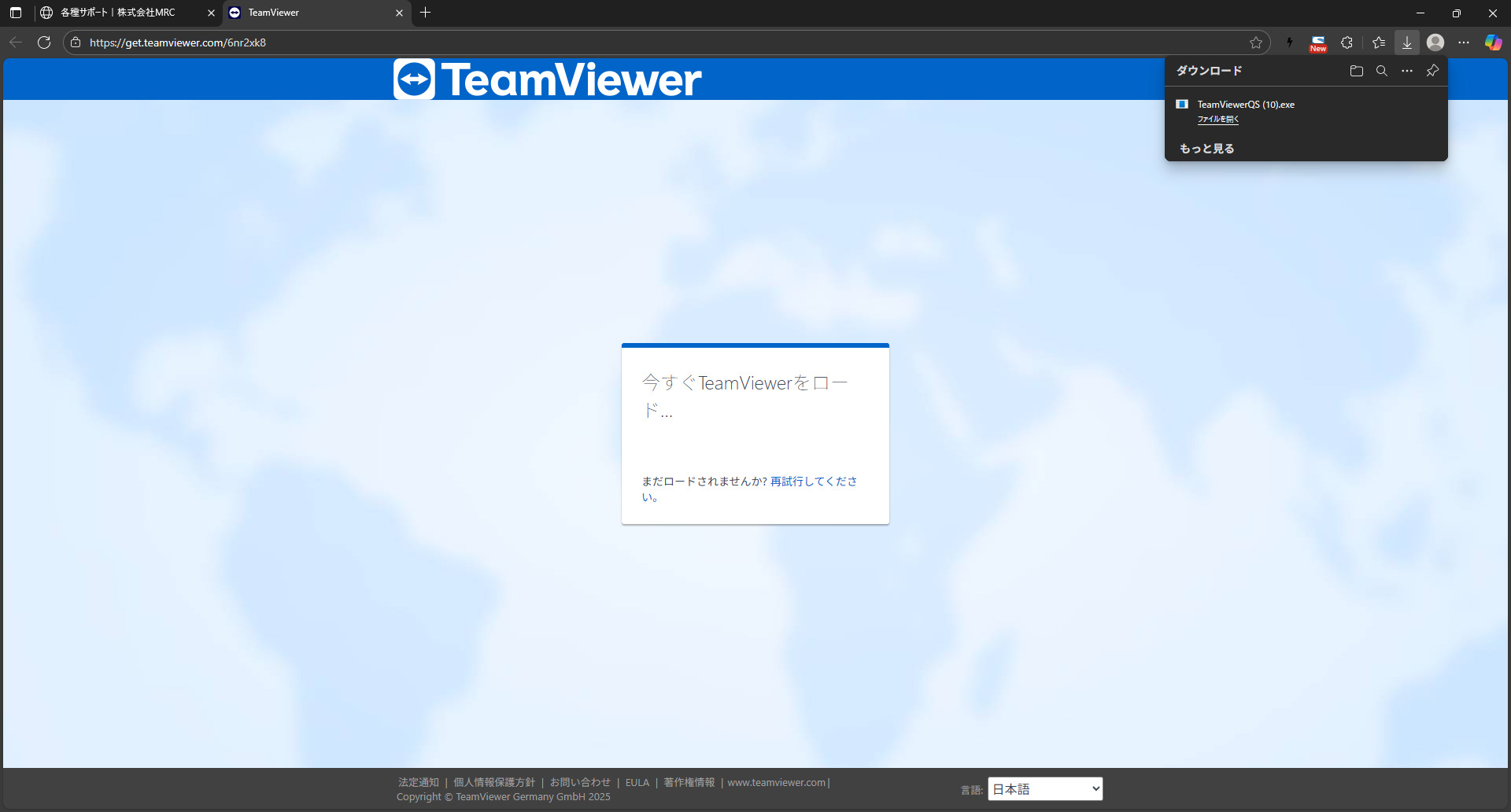Open the Copilot icon in toolbar
Image resolution: width=1511 pixels, height=812 pixels.
1493,42
